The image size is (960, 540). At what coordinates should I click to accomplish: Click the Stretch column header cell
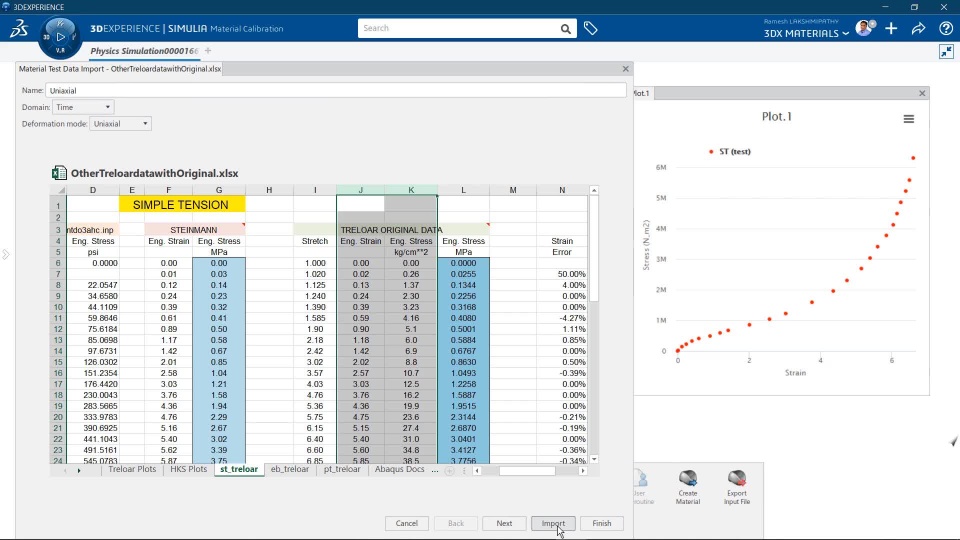point(315,241)
